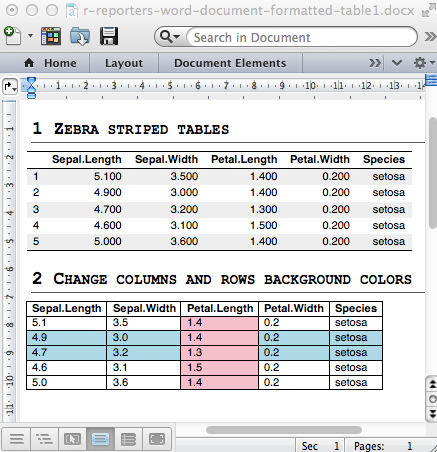
Task: Click the blue 4.9 Sepal.Length cell
Action: pos(66,337)
